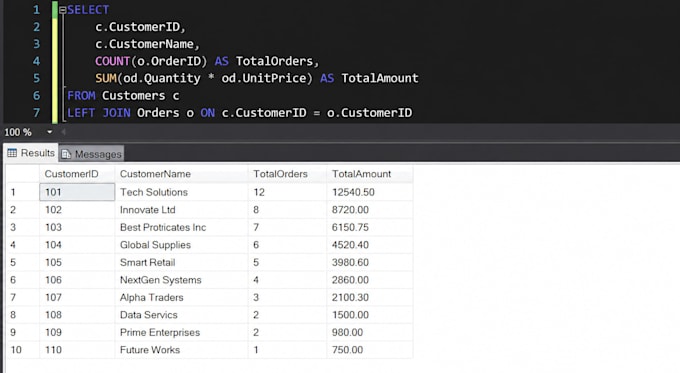Screen dimensions: 680x373
Task: Open the 100 % zoom dropdown
Action: tap(49, 132)
